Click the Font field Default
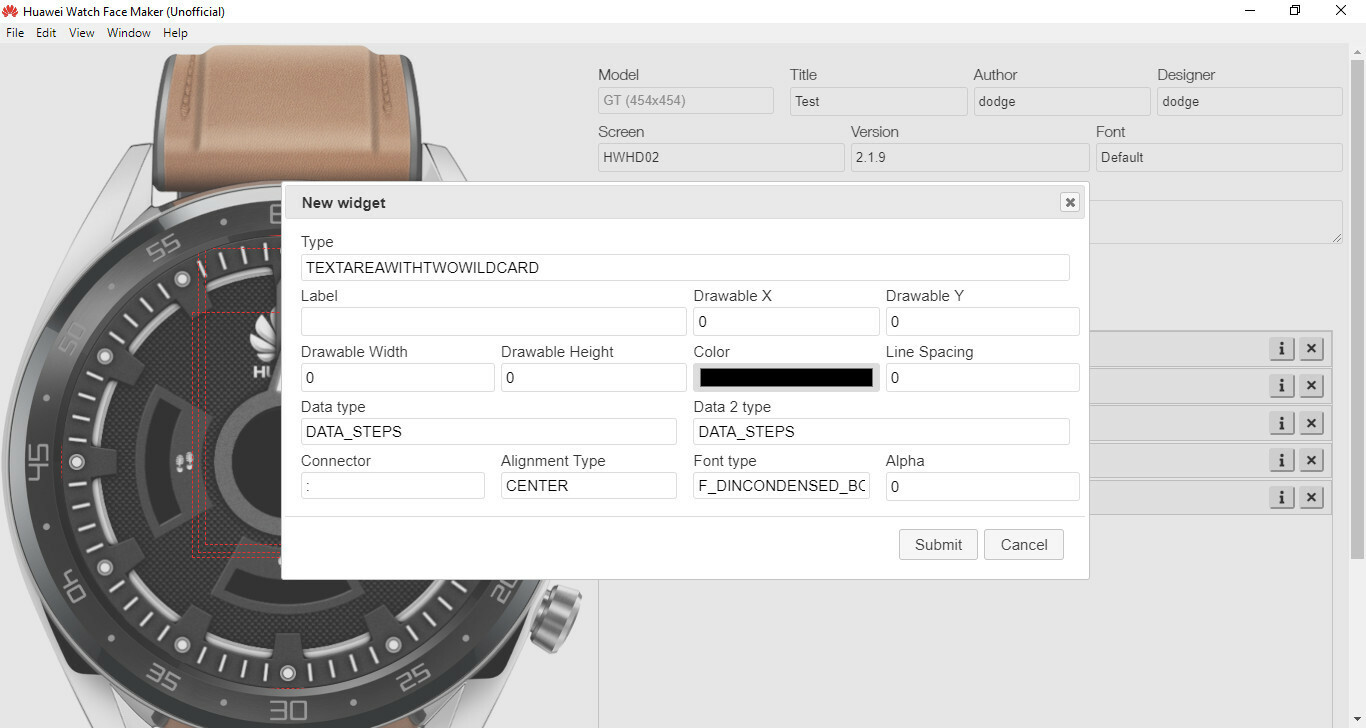 [1219, 157]
